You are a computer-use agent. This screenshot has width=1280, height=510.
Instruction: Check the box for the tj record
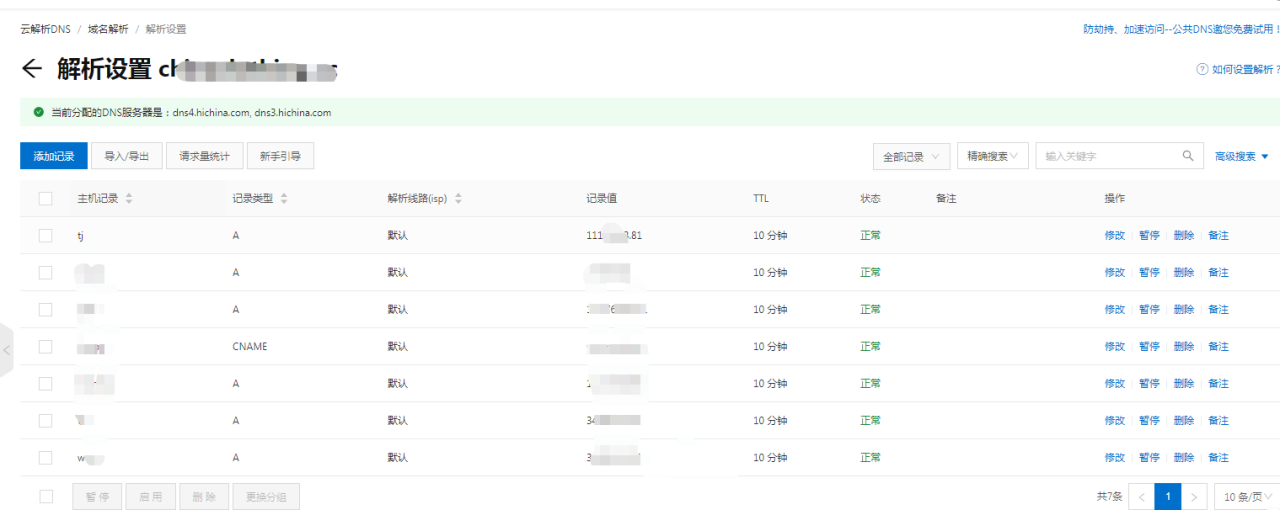point(45,236)
